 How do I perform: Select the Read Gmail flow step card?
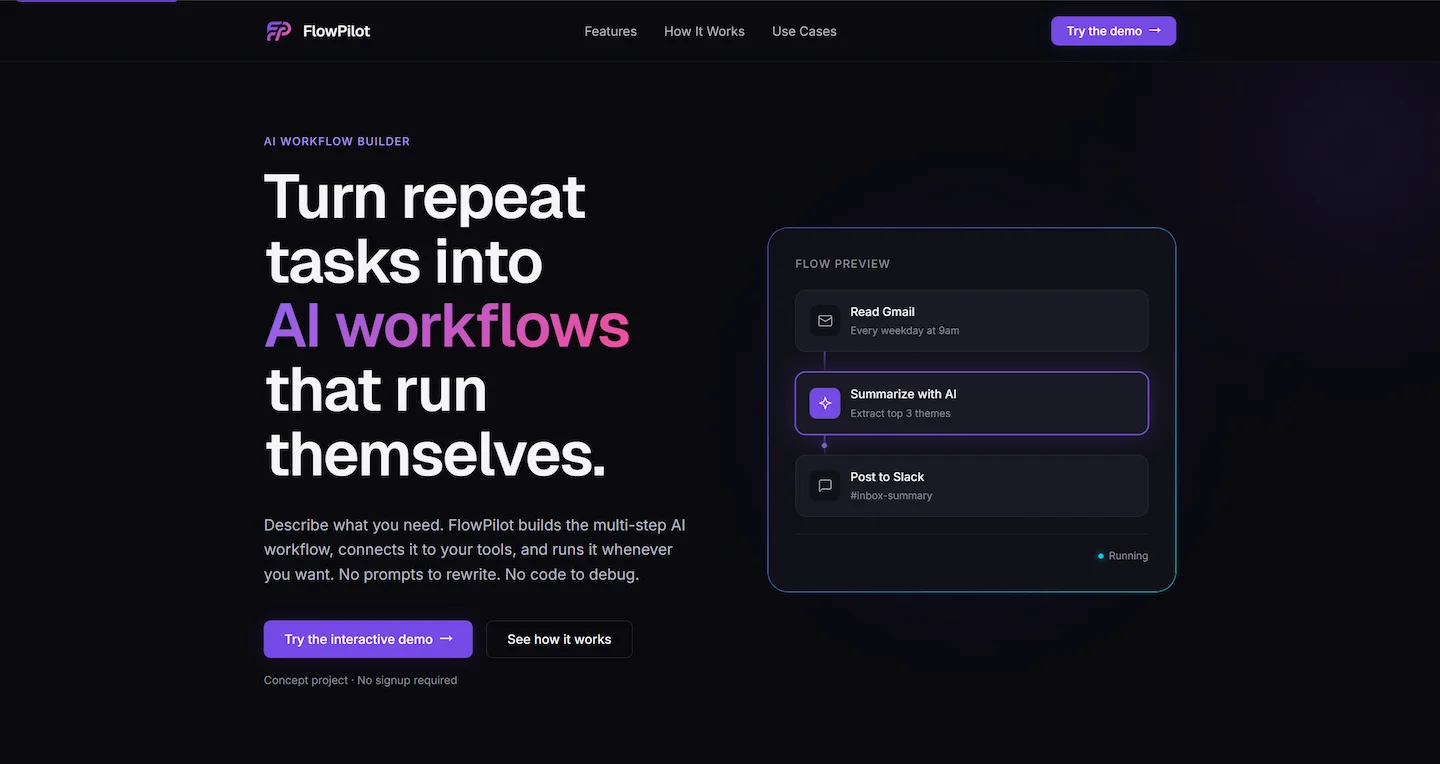tap(971, 321)
